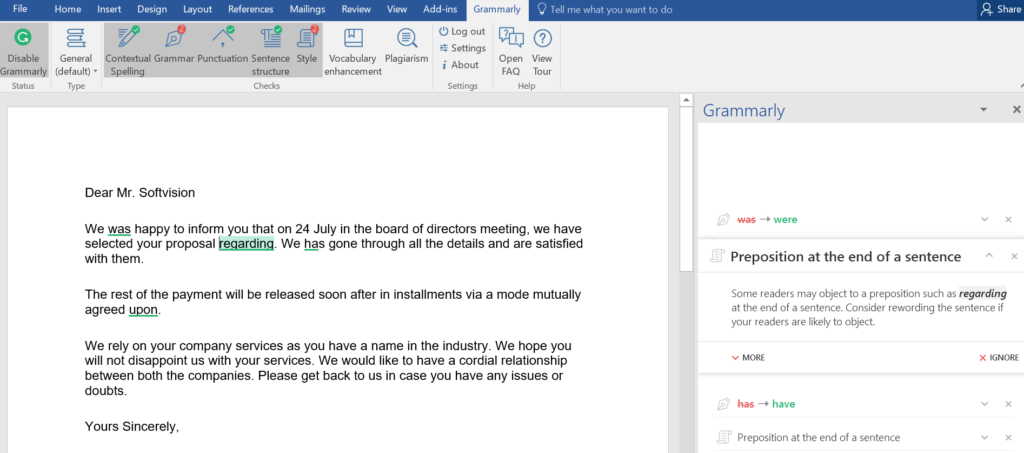This screenshot has width=1024, height=453.
Task: Open Grammarly Settings
Action: [x=463, y=48]
